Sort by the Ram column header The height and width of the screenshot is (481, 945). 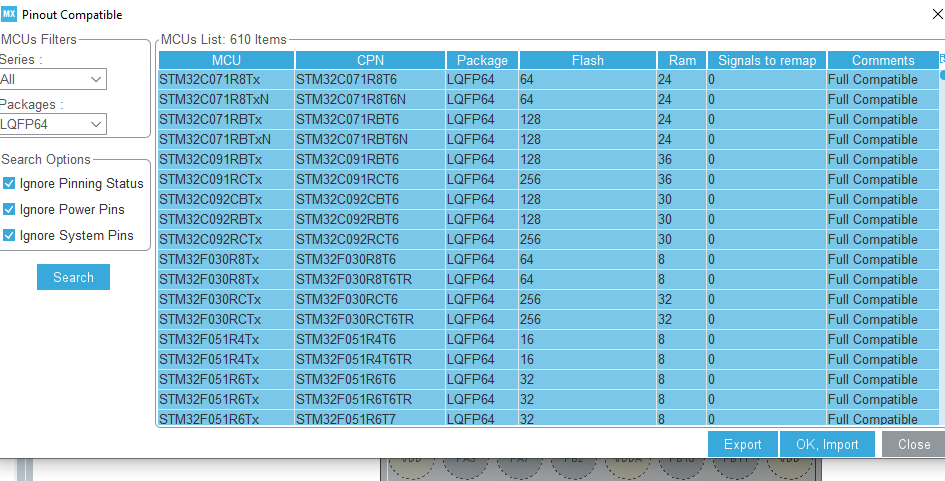(x=682, y=60)
